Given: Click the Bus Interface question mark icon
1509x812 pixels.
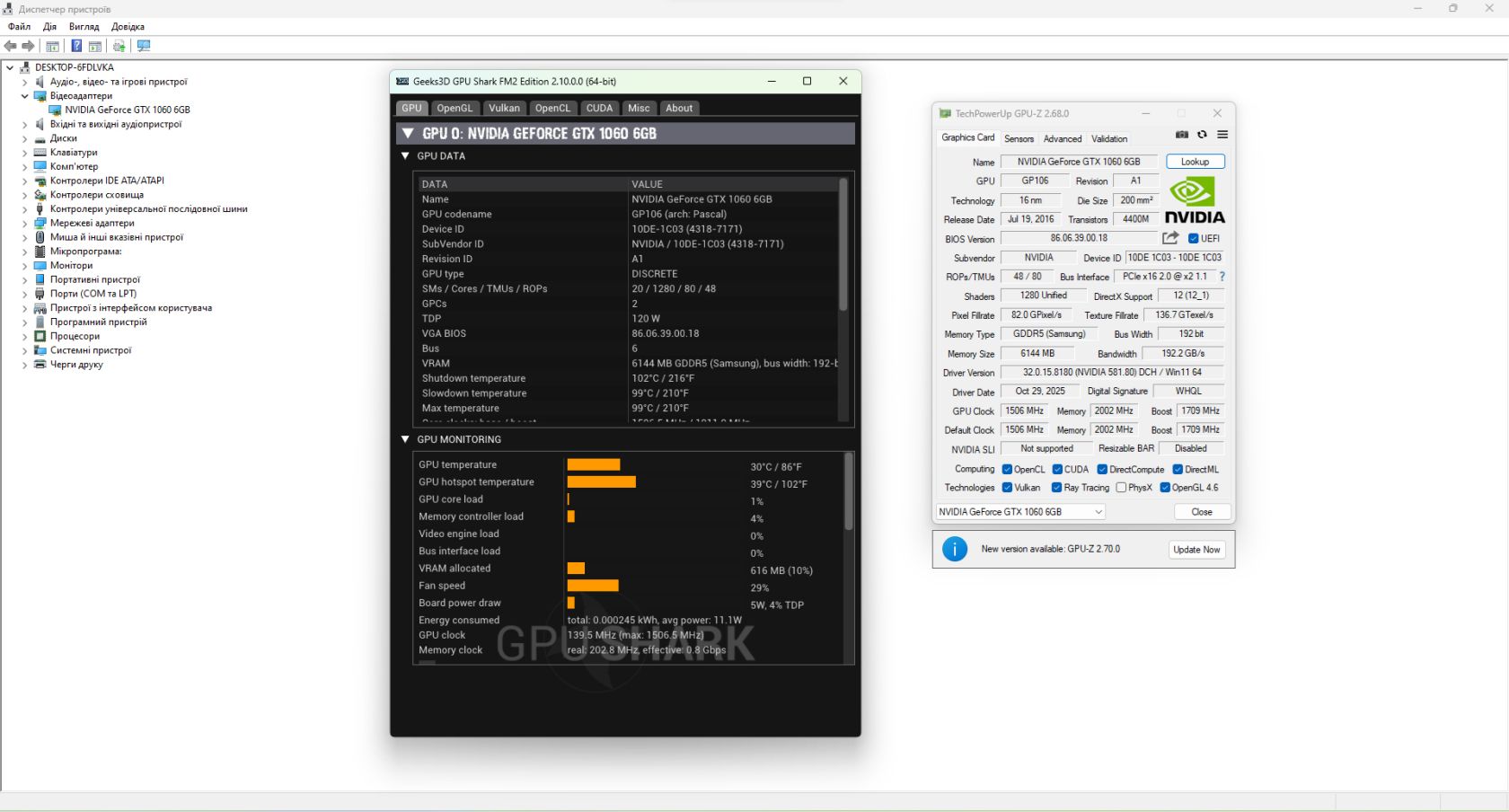Looking at the screenshot, I should tap(1222, 277).
